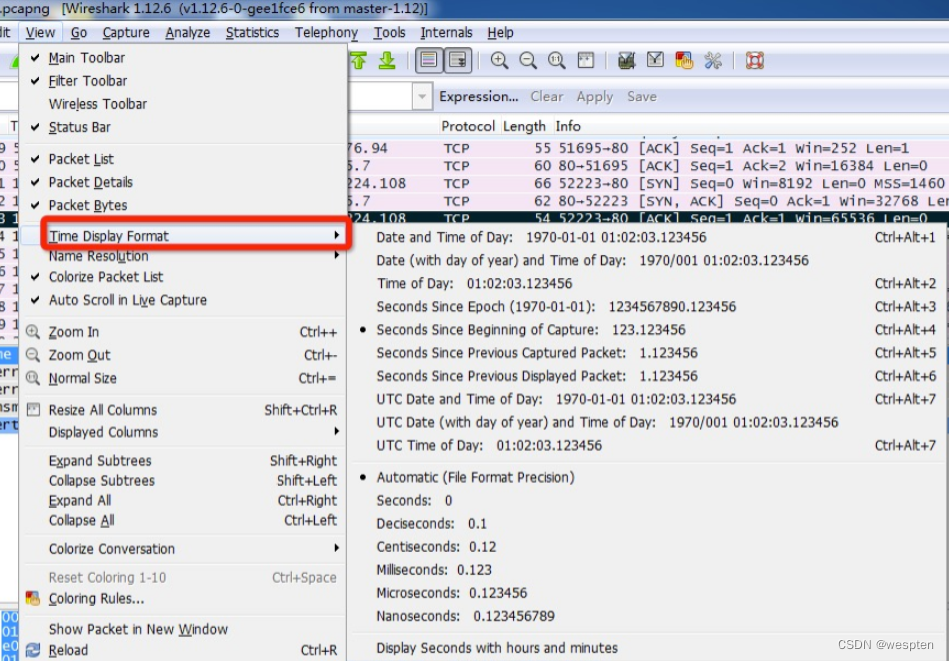Open the View menu
This screenshot has height=661, width=949.
click(x=40, y=33)
